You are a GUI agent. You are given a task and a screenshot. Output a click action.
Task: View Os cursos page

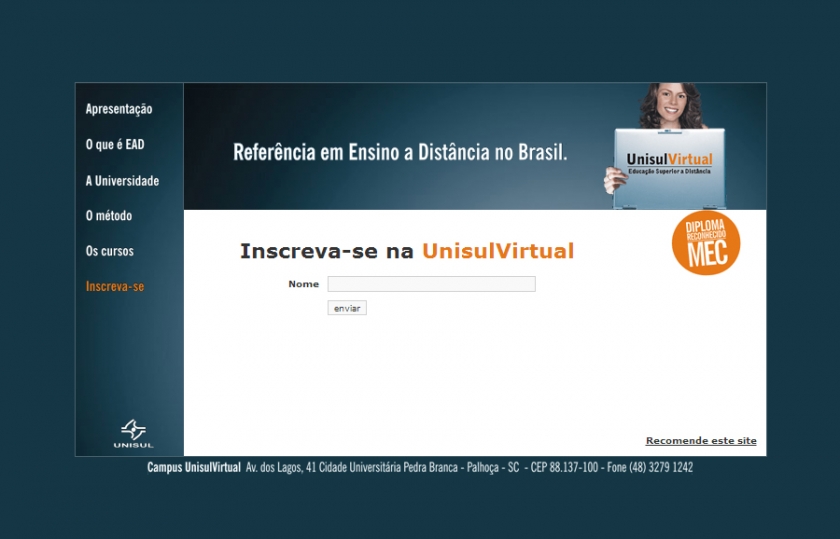coord(110,251)
